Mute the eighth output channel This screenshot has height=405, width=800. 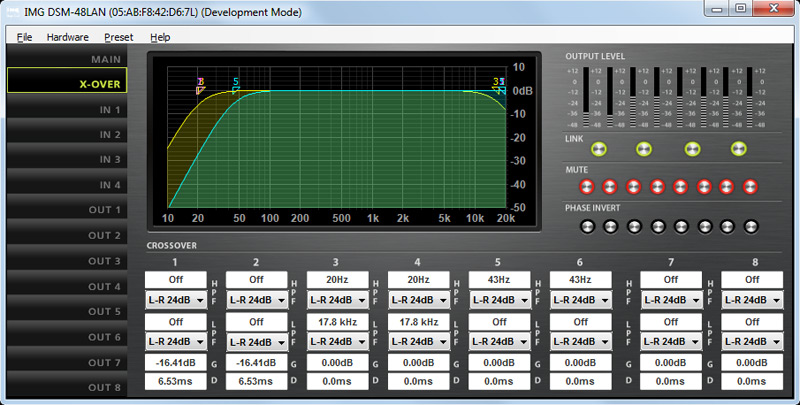pos(751,187)
